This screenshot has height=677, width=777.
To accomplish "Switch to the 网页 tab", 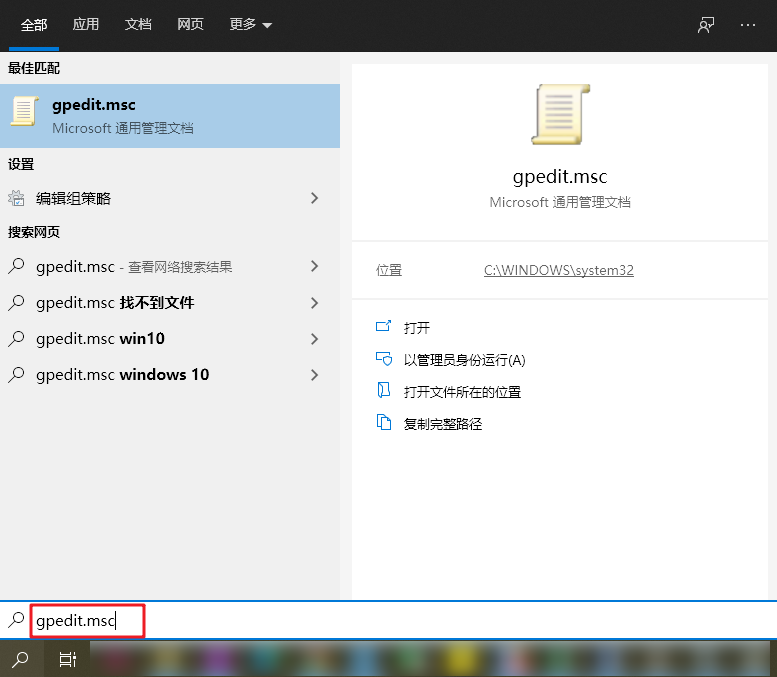I will pyautogui.click(x=190, y=24).
